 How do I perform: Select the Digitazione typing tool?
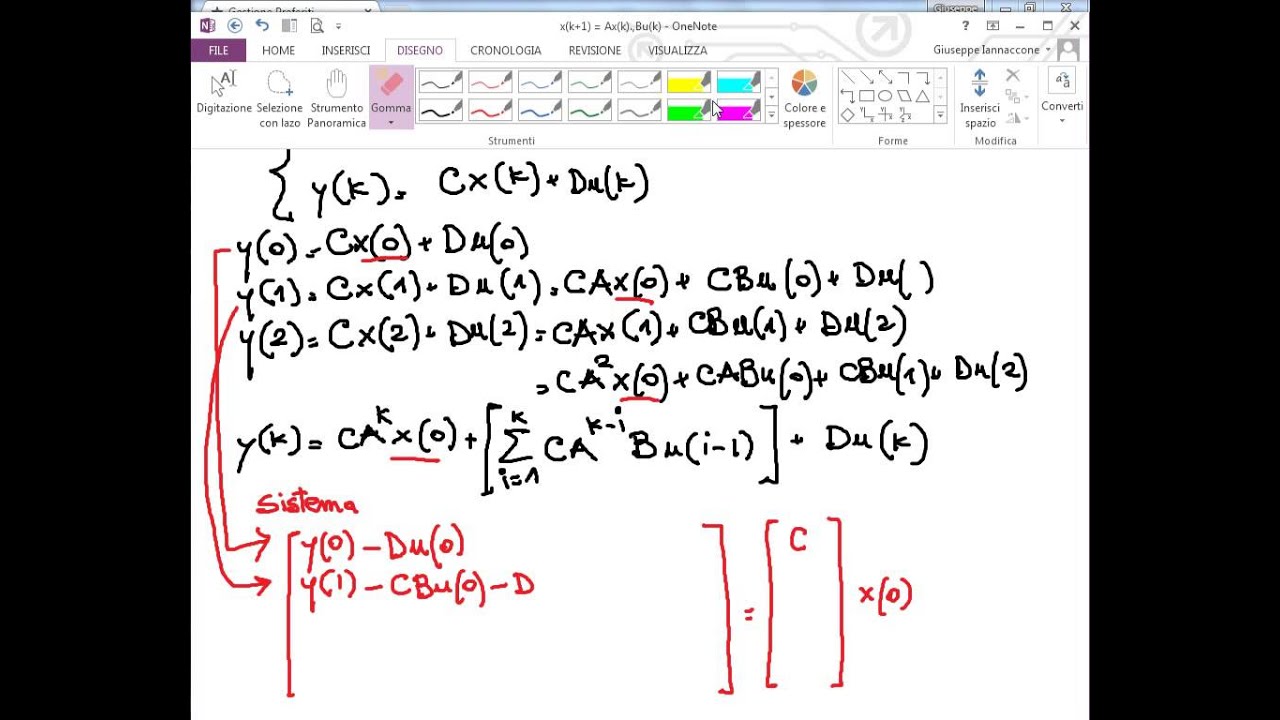coord(224,93)
